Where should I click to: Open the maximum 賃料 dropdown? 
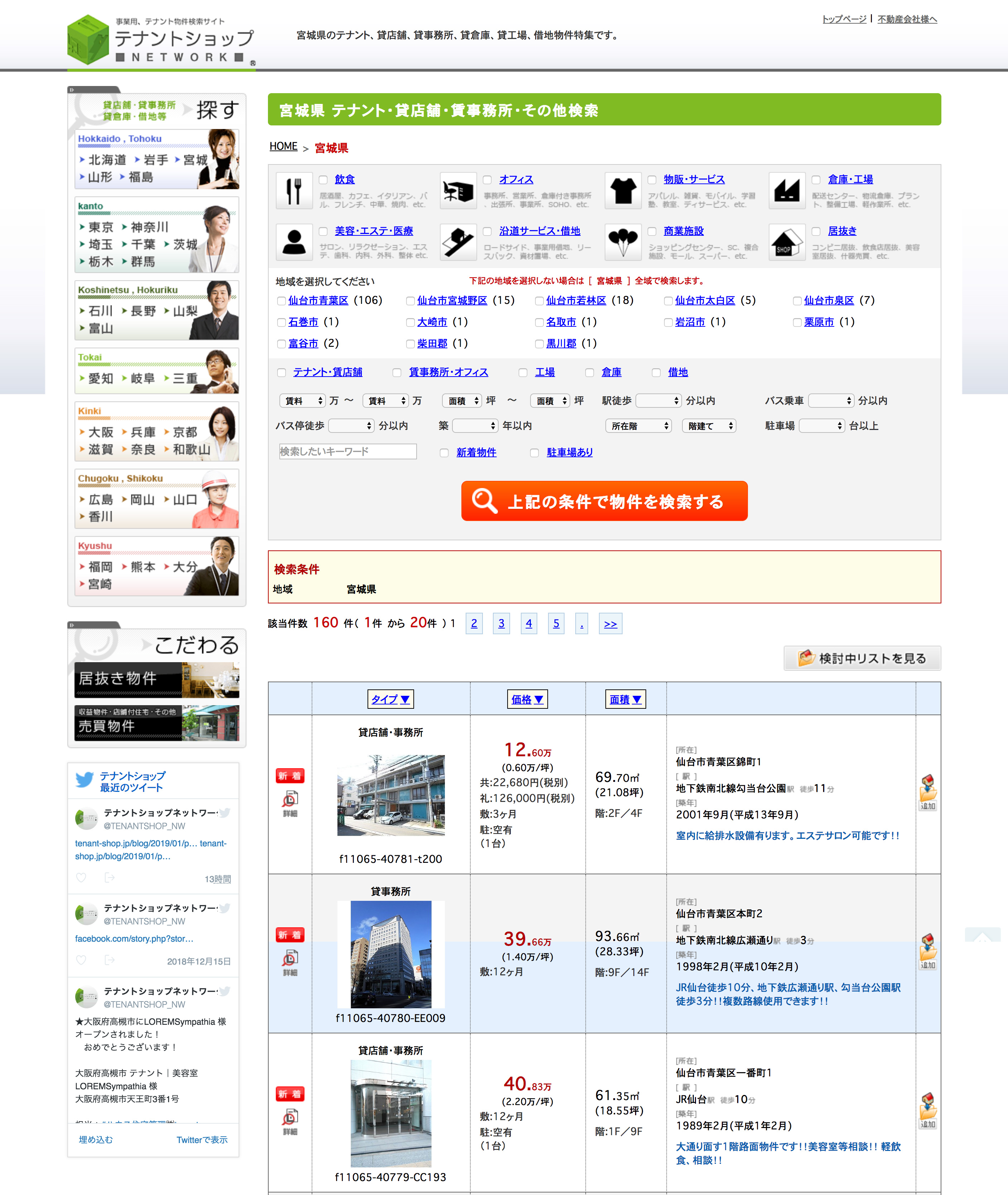pos(386,401)
